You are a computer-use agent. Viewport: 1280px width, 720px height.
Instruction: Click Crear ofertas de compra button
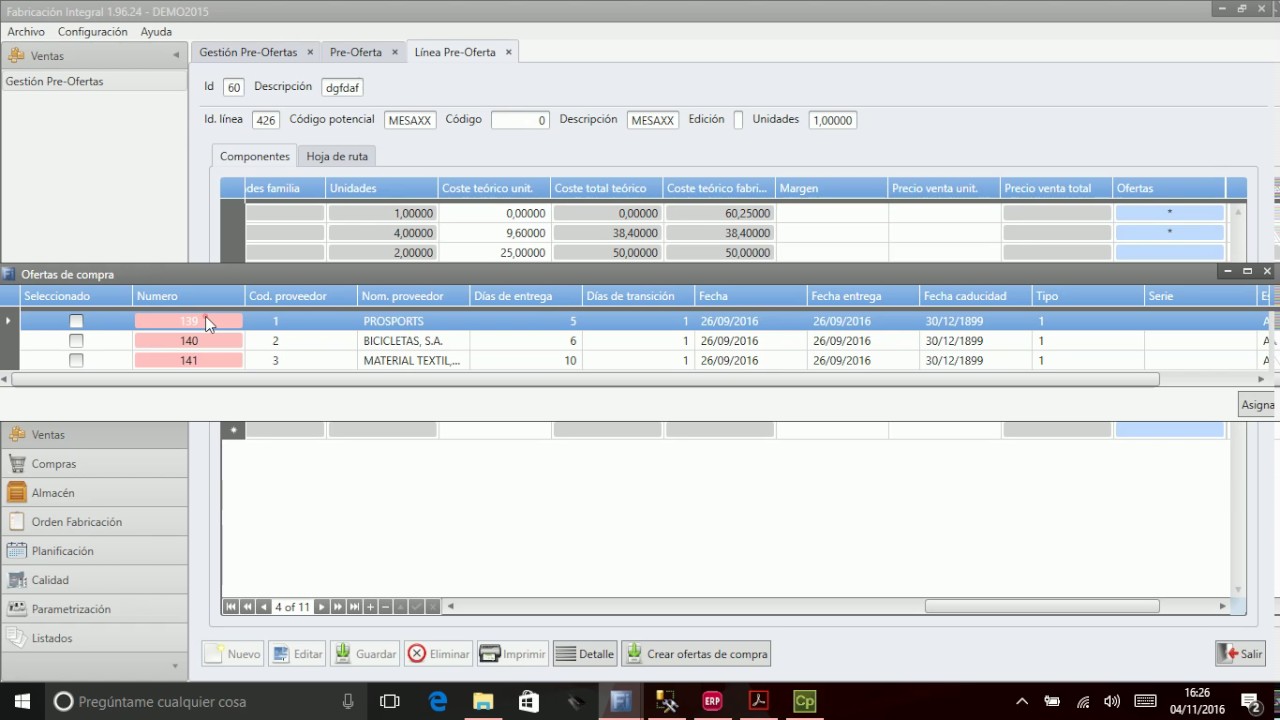point(696,654)
